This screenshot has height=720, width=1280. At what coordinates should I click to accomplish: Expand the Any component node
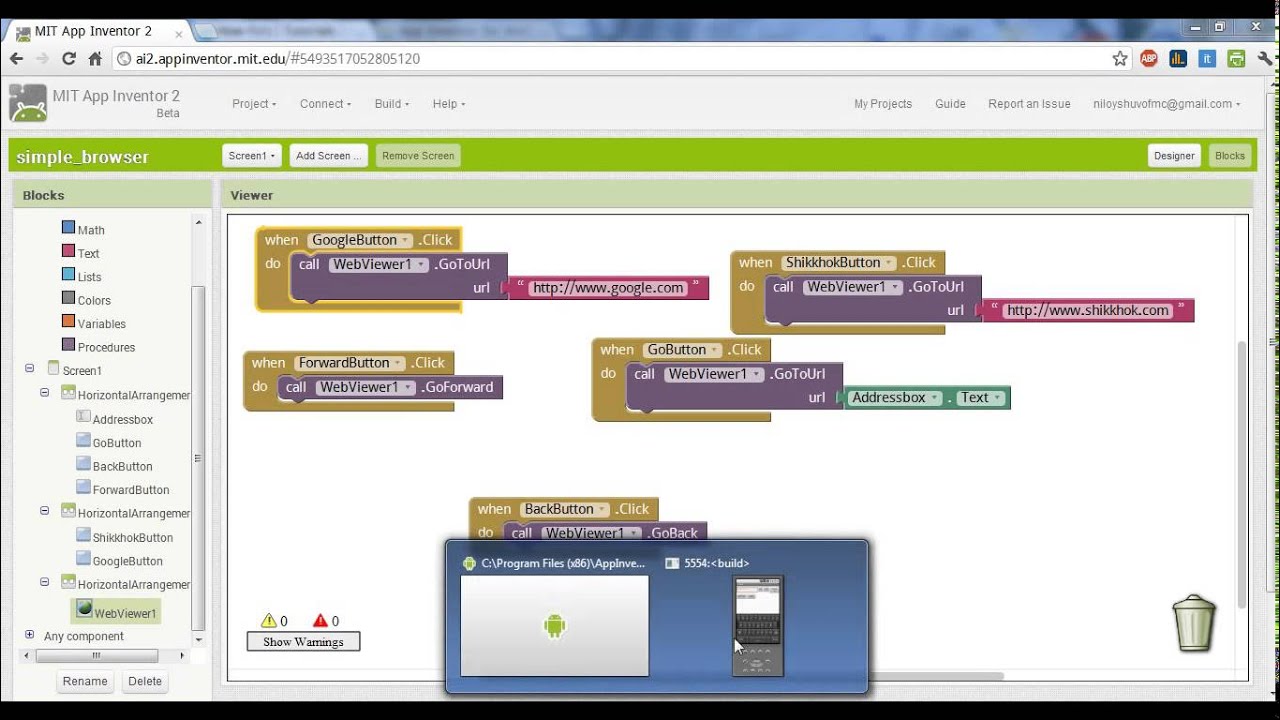tap(29, 635)
